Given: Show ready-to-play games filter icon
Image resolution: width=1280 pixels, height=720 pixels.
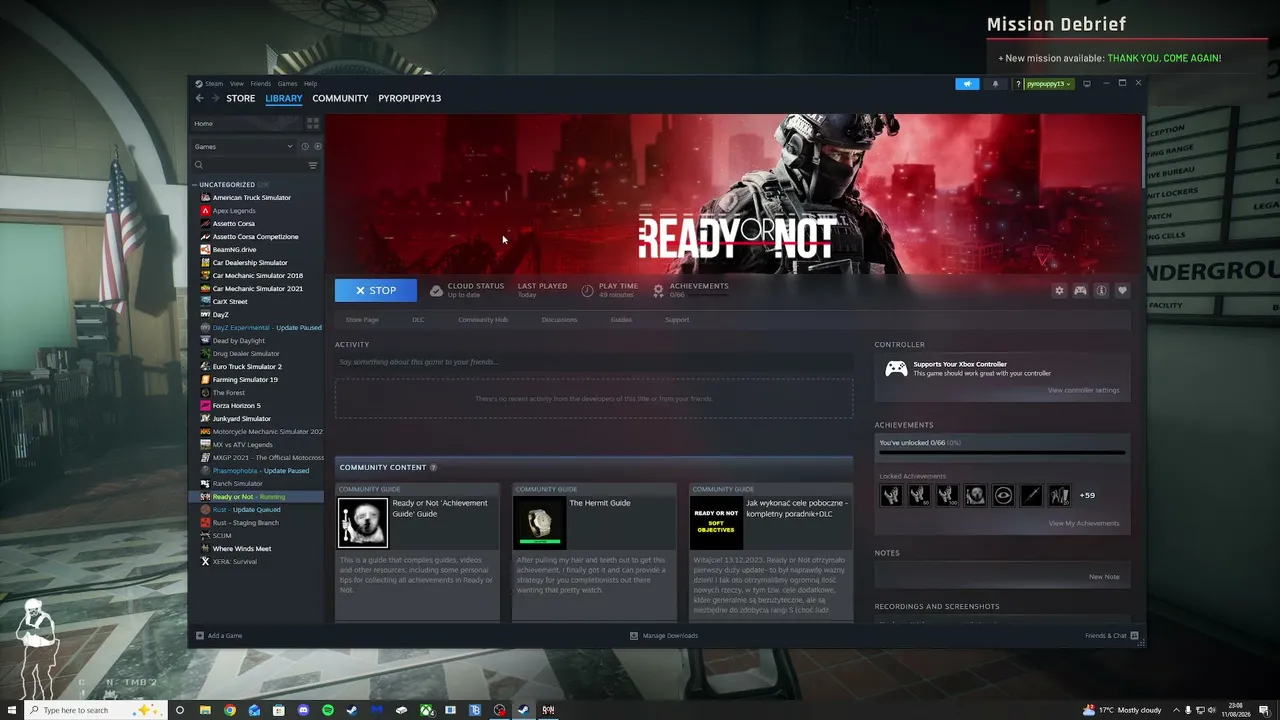Looking at the screenshot, I should (x=316, y=146).
